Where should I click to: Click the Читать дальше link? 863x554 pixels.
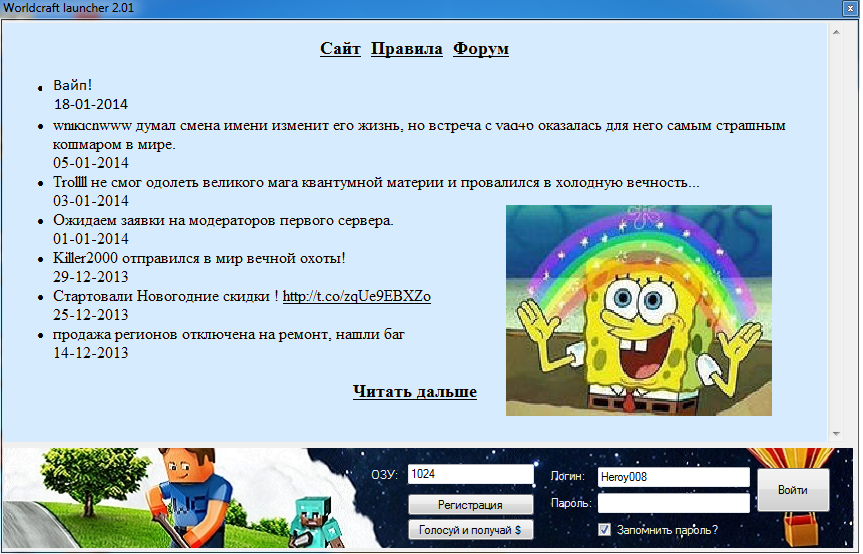click(414, 392)
